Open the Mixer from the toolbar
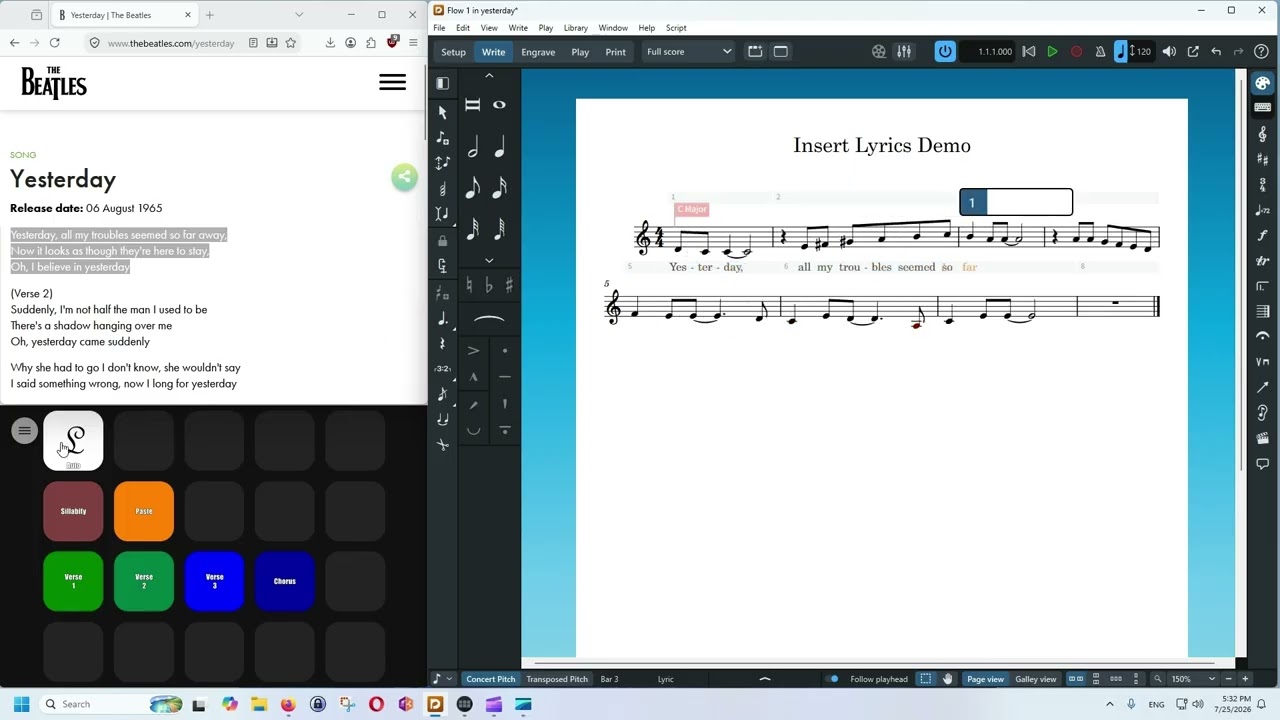This screenshot has width=1280, height=720. click(904, 52)
